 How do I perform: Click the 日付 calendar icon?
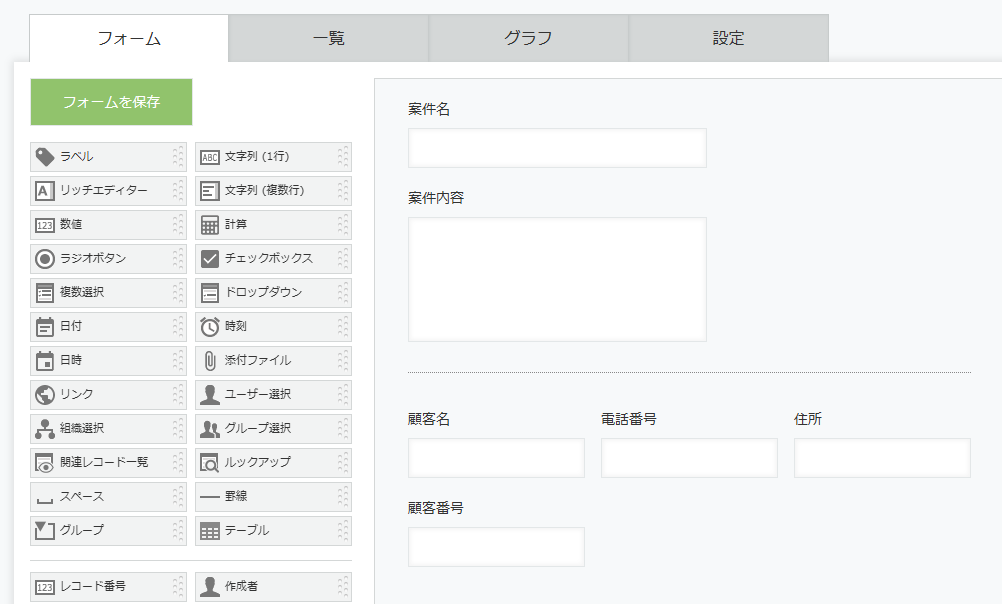coord(45,327)
